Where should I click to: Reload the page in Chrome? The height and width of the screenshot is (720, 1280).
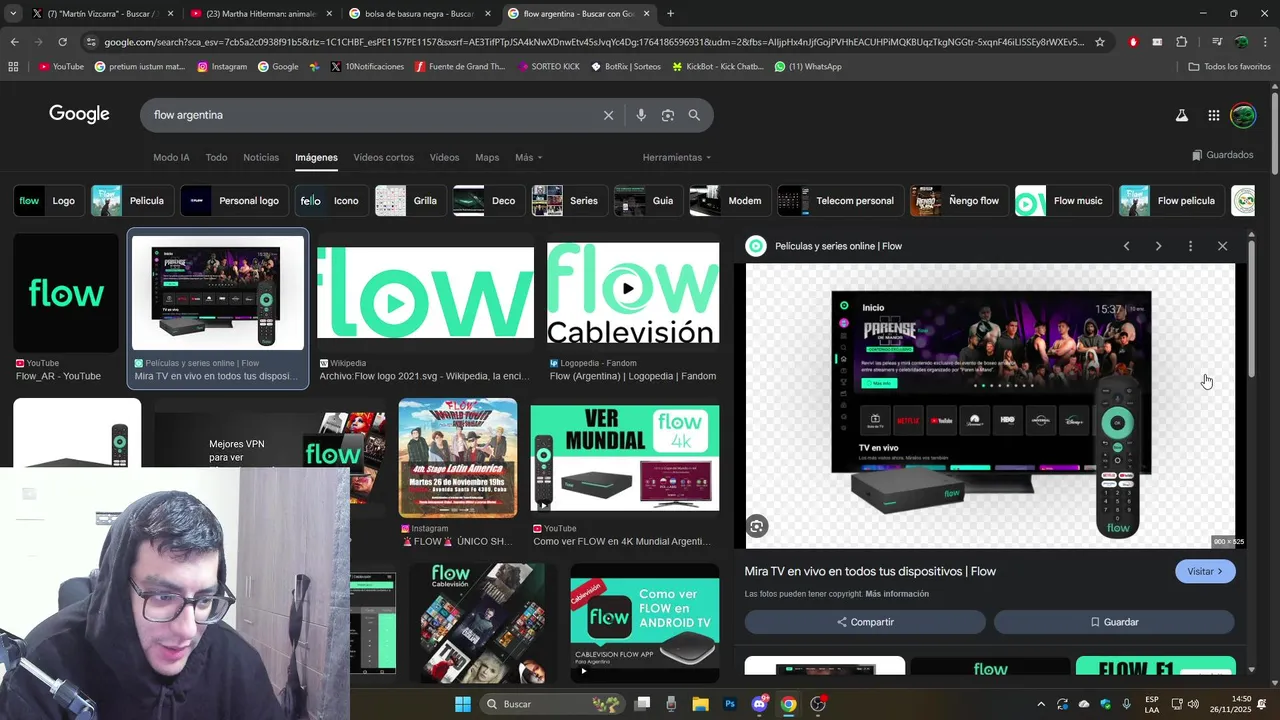pos(62,42)
